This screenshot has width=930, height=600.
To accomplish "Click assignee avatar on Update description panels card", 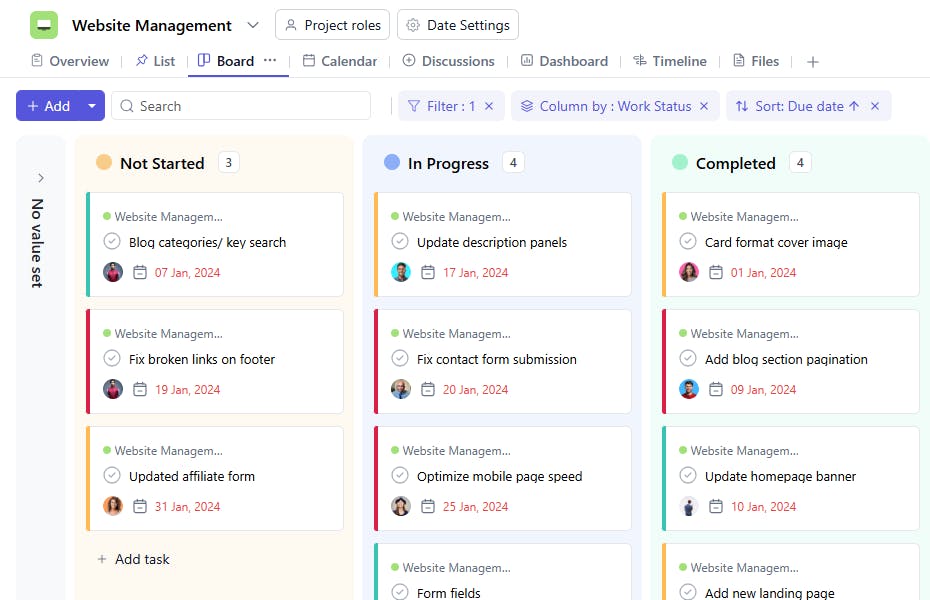I will click(x=401, y=272).
